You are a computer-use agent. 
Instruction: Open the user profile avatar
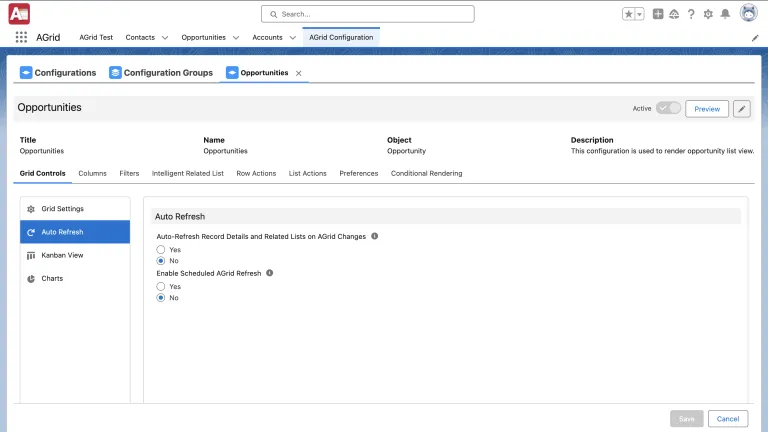point(748,13)
